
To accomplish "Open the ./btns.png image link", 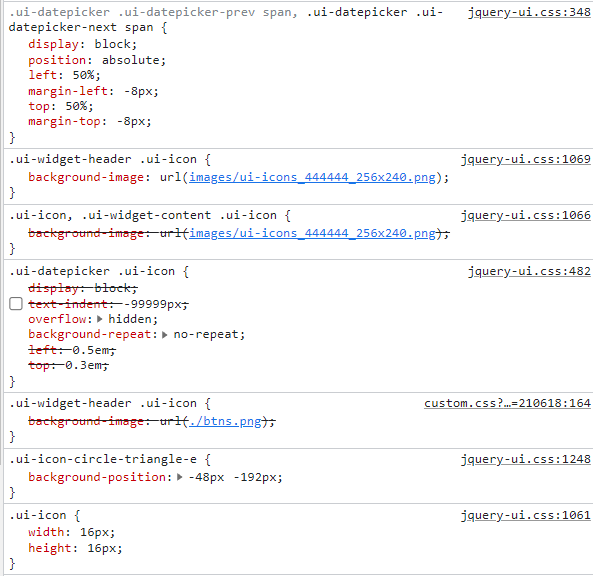I will coord(225,421).
